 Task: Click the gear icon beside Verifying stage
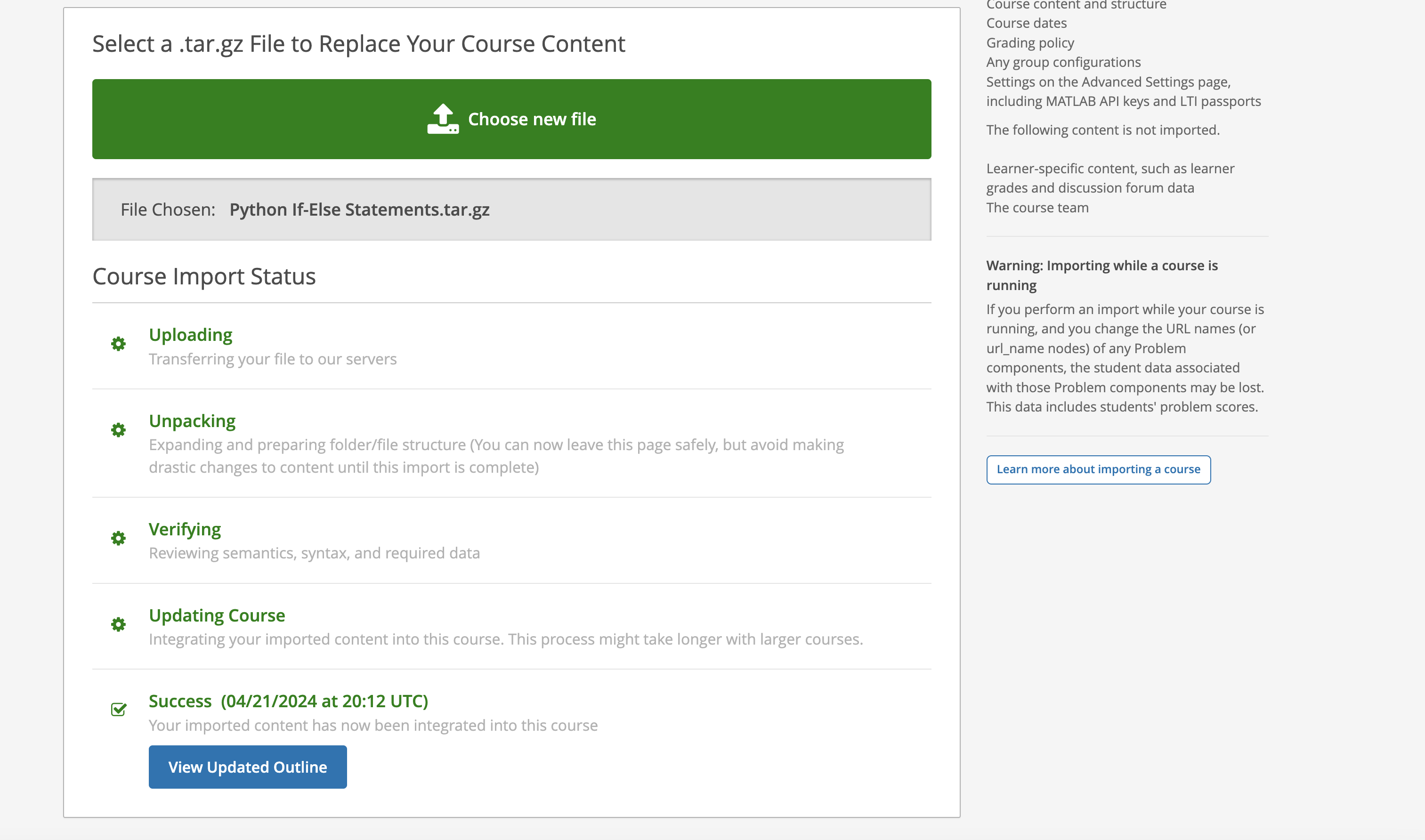(x=118, y=538)
